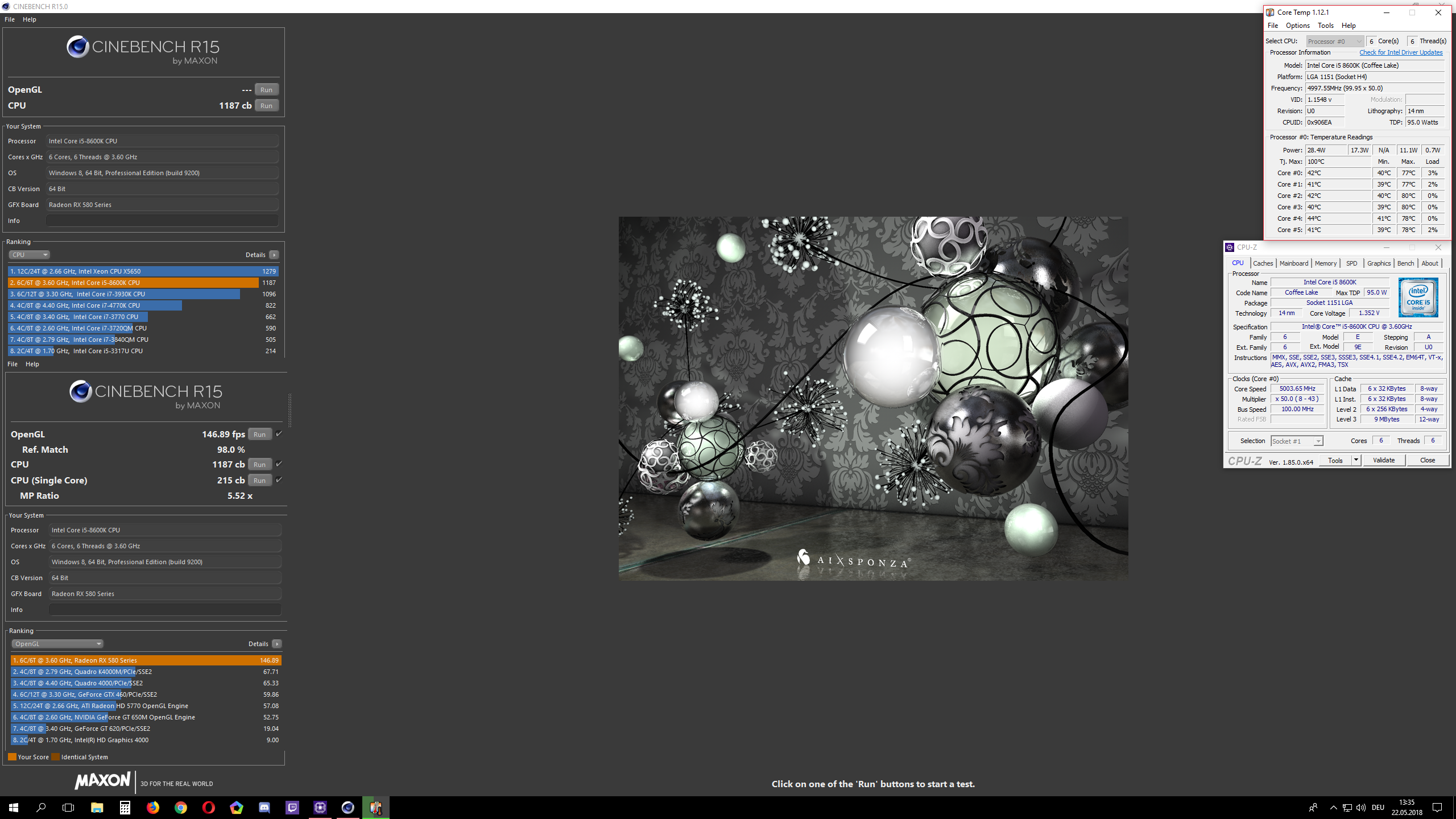Open the CPU ranking type dropdown
Image resolution: width=1456 pixels, height=819 pixels.
tap(29, 255)
